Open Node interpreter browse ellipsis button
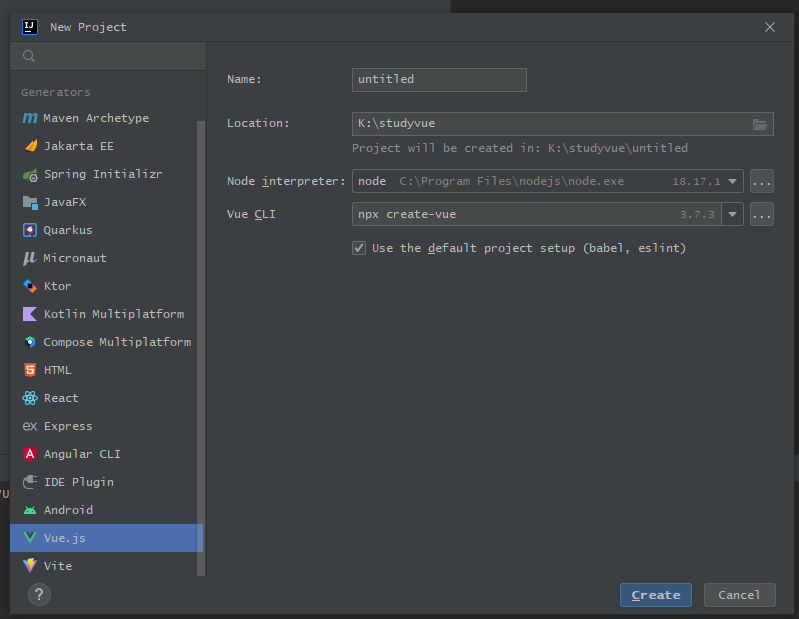Image resolution: width=799 pixels, height=619 pixels. tap(762, 181)
